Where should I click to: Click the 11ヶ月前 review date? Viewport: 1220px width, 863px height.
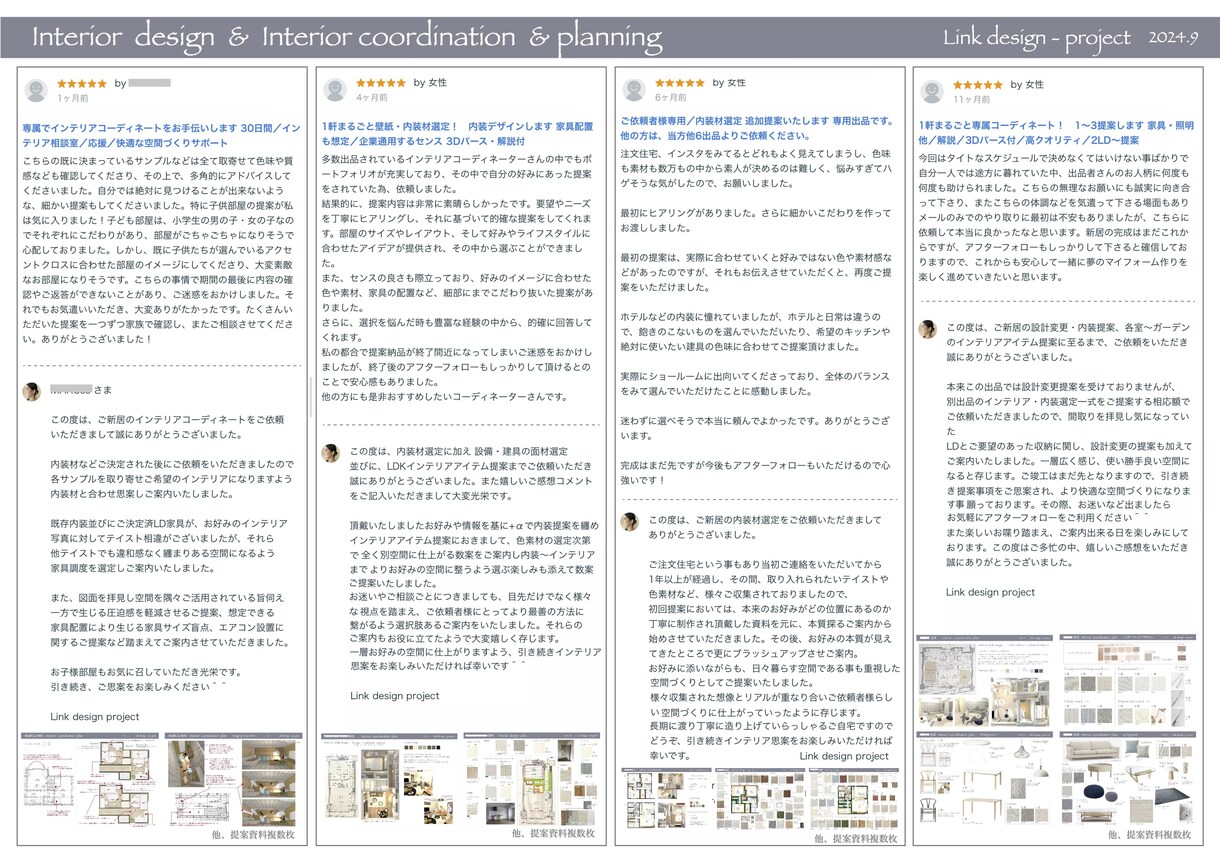[970, 100]
